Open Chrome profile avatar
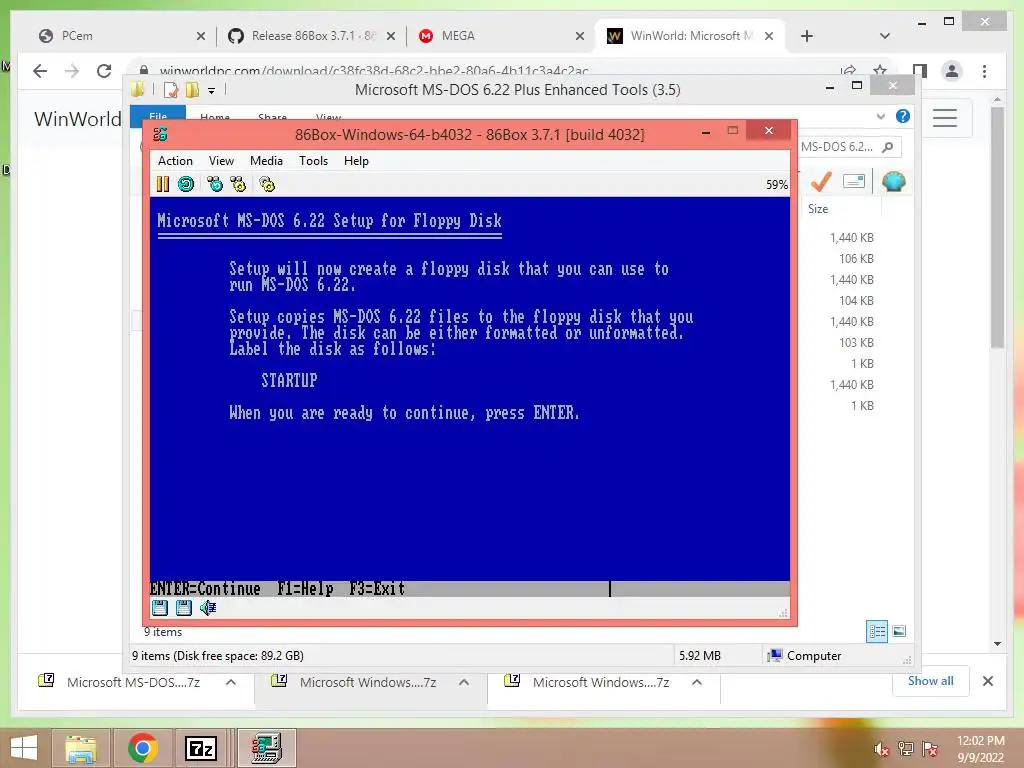Screen dimensions: 1024x768 952,71
